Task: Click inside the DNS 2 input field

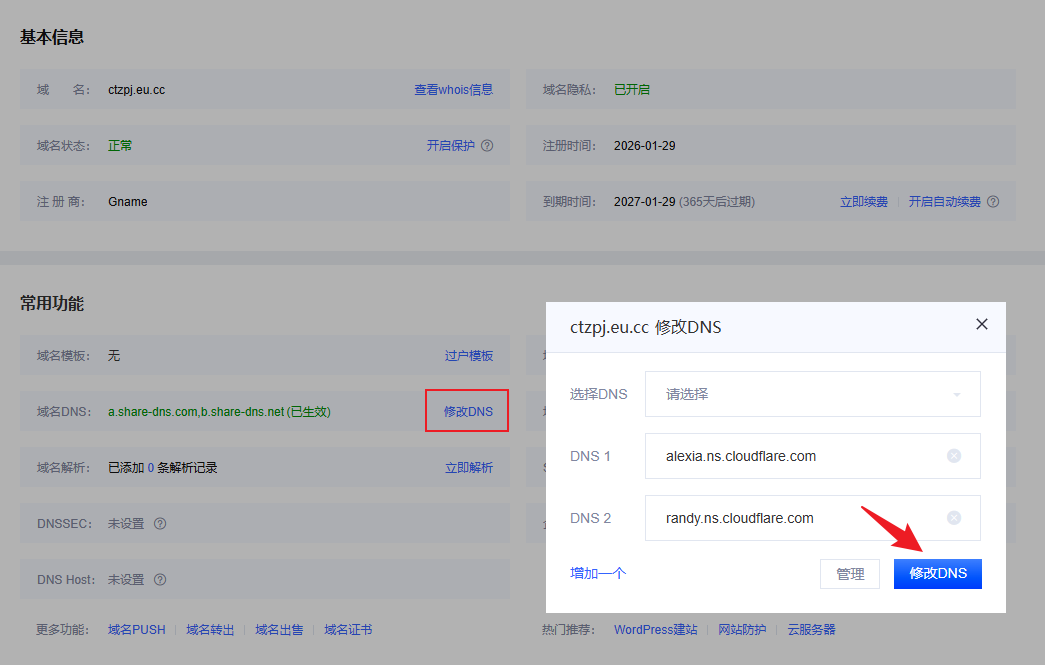Action: pos(790,518)
